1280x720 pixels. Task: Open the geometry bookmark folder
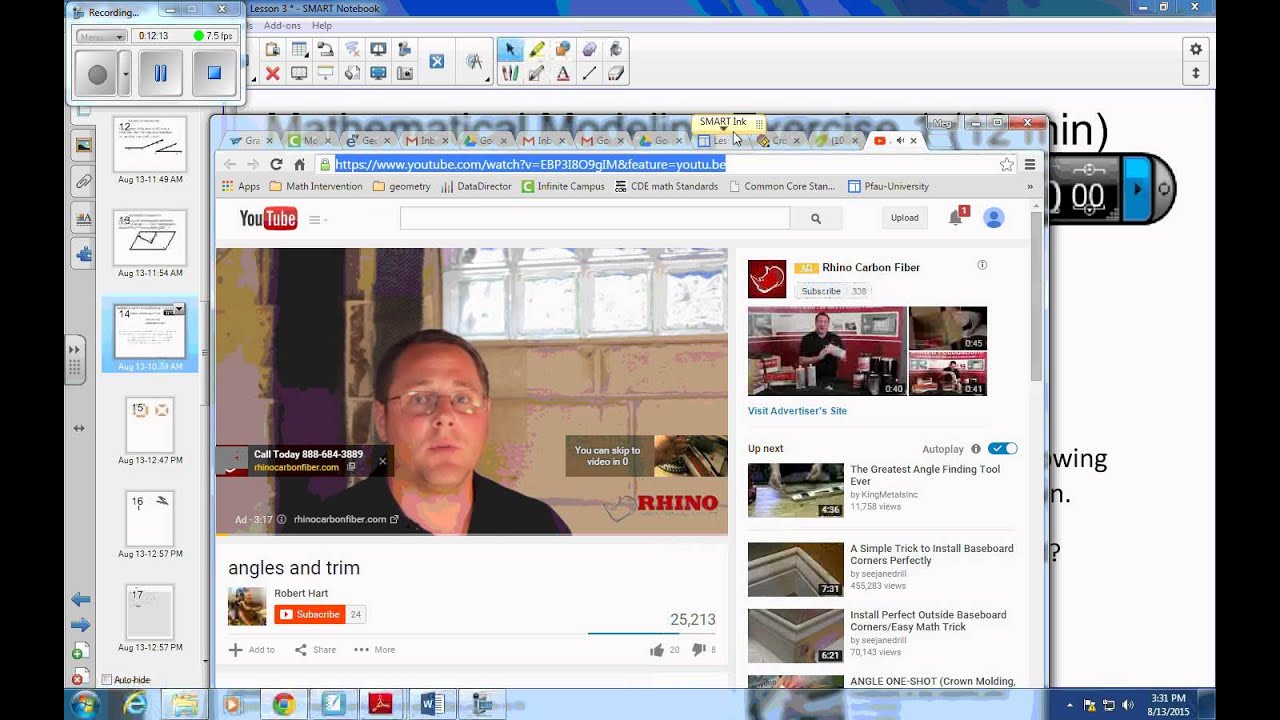point(401,186)
